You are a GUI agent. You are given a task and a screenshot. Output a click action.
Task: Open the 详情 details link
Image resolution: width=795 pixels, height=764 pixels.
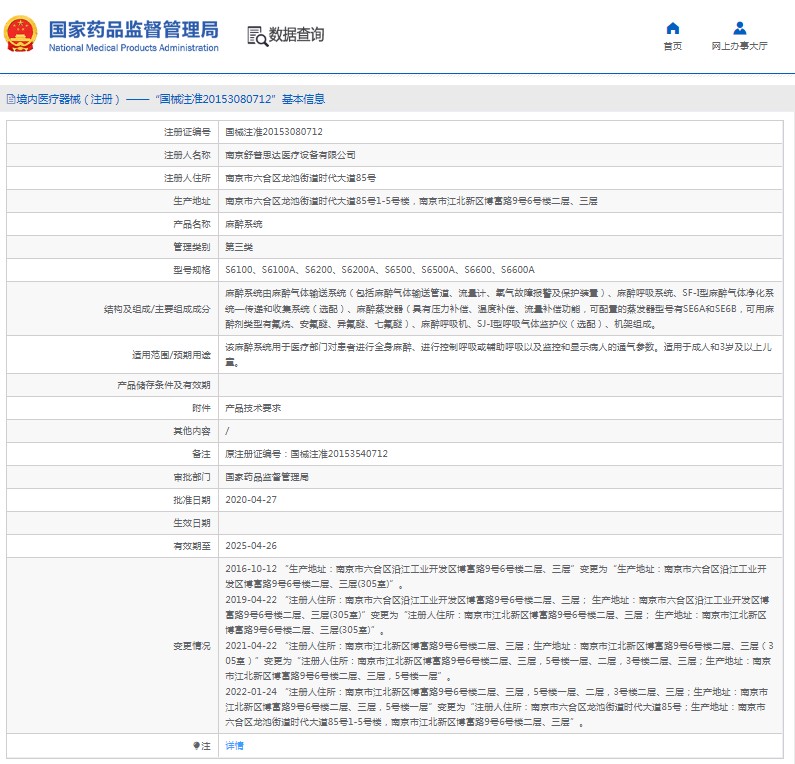234,745
